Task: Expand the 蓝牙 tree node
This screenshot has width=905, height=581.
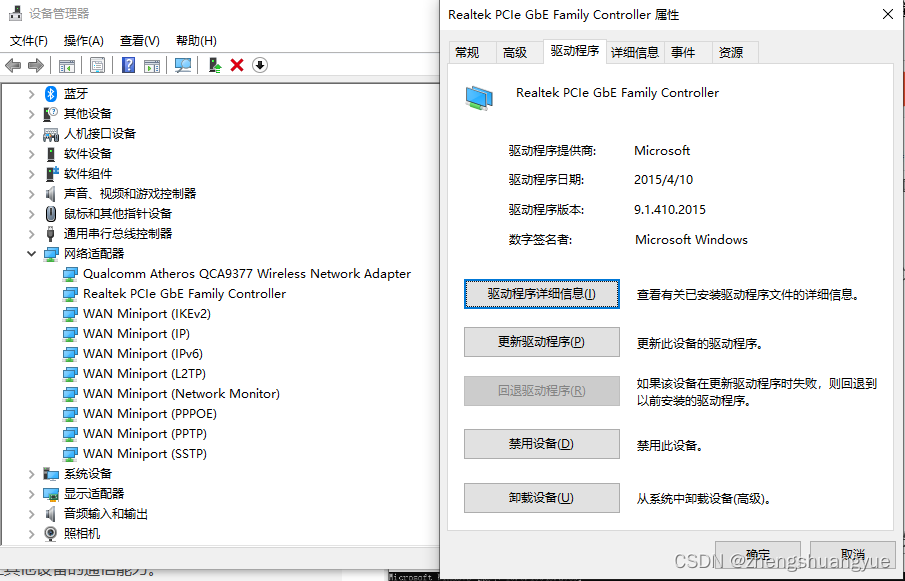Action: 31,93
